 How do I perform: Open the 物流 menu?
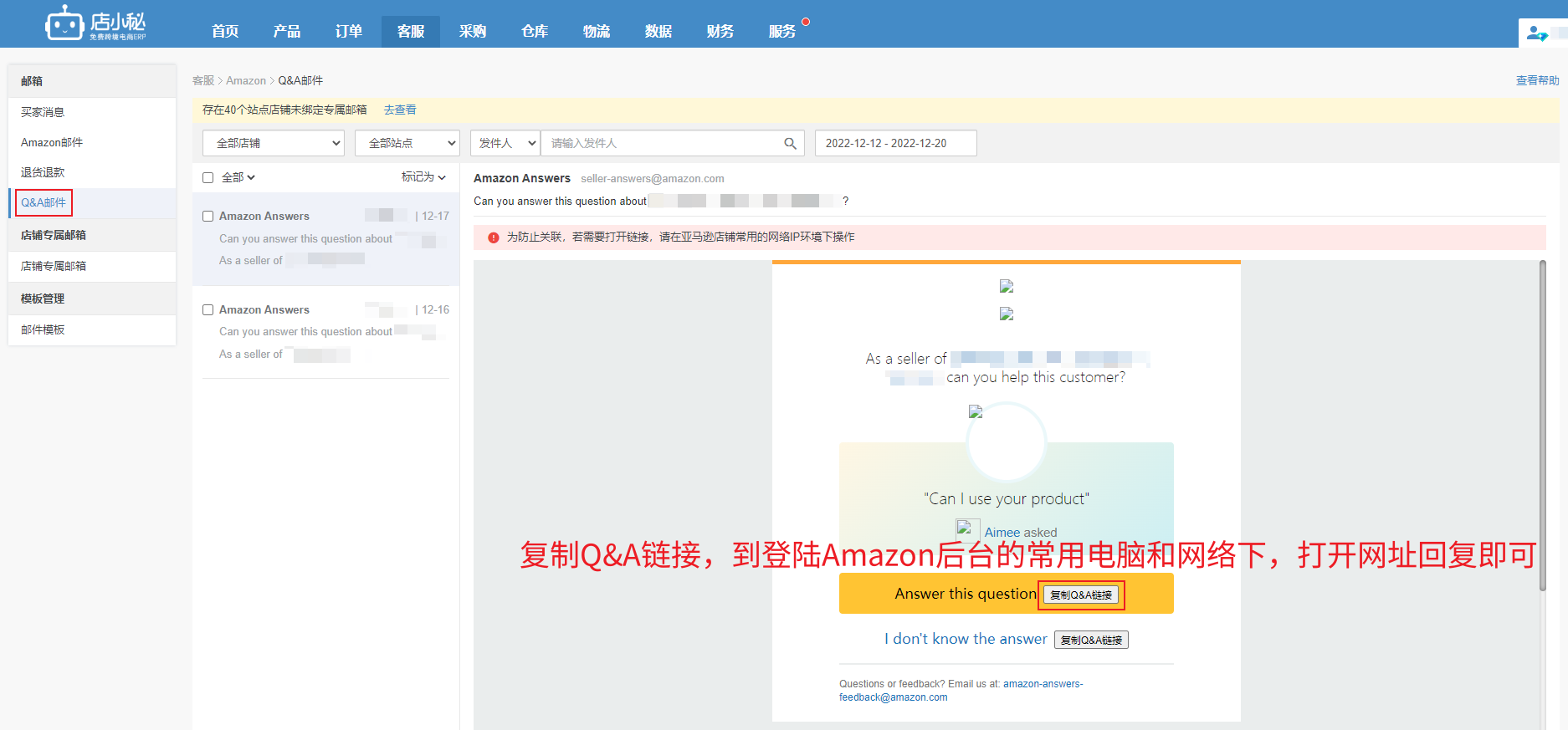597,31
